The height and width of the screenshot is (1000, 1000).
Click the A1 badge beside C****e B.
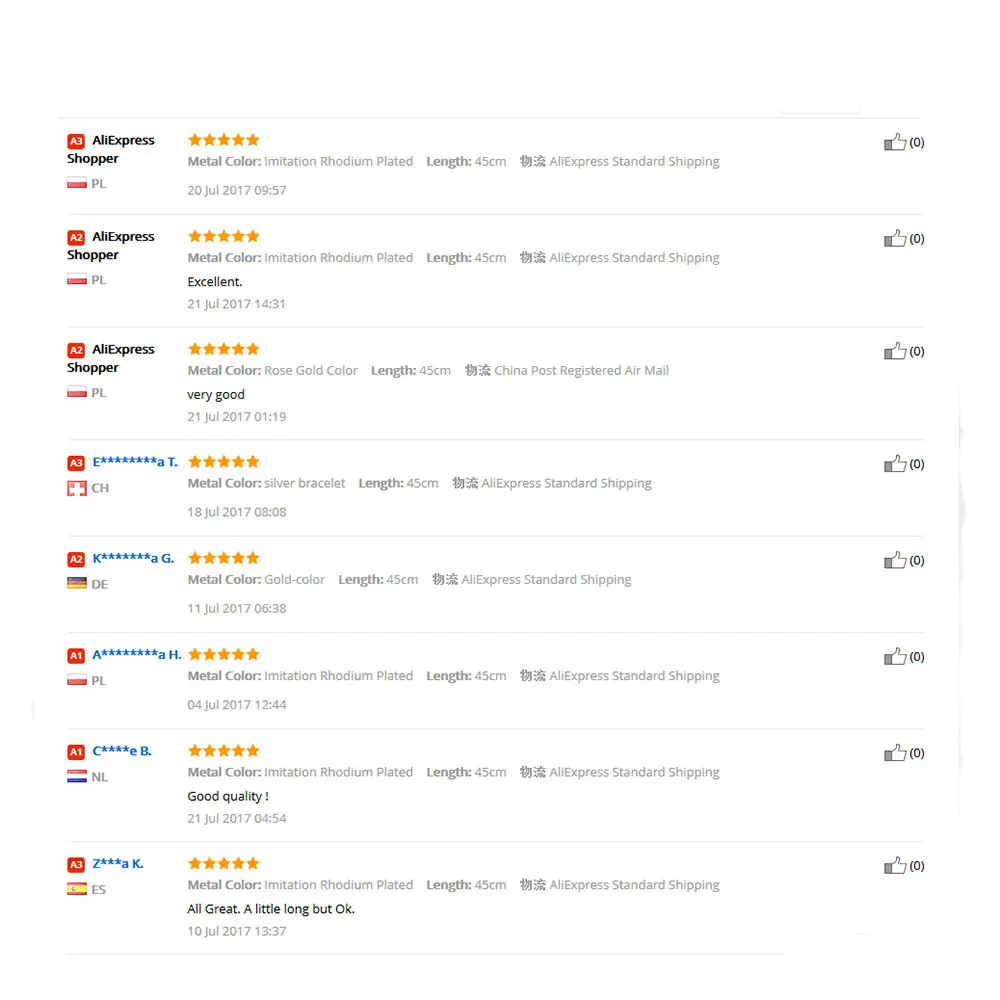click(x=76, y=752)
